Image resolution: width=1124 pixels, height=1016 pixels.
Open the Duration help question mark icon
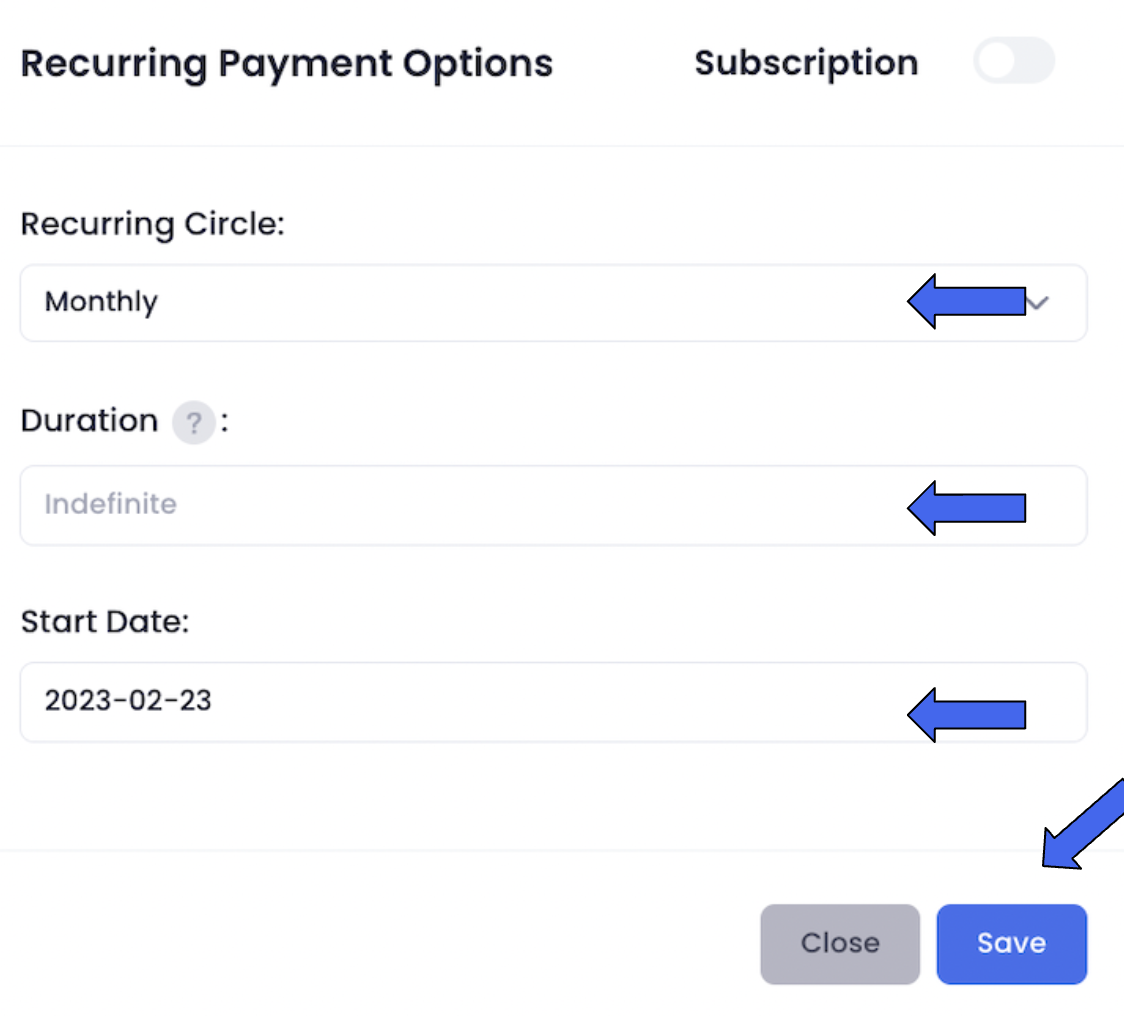tap(194, 422)
